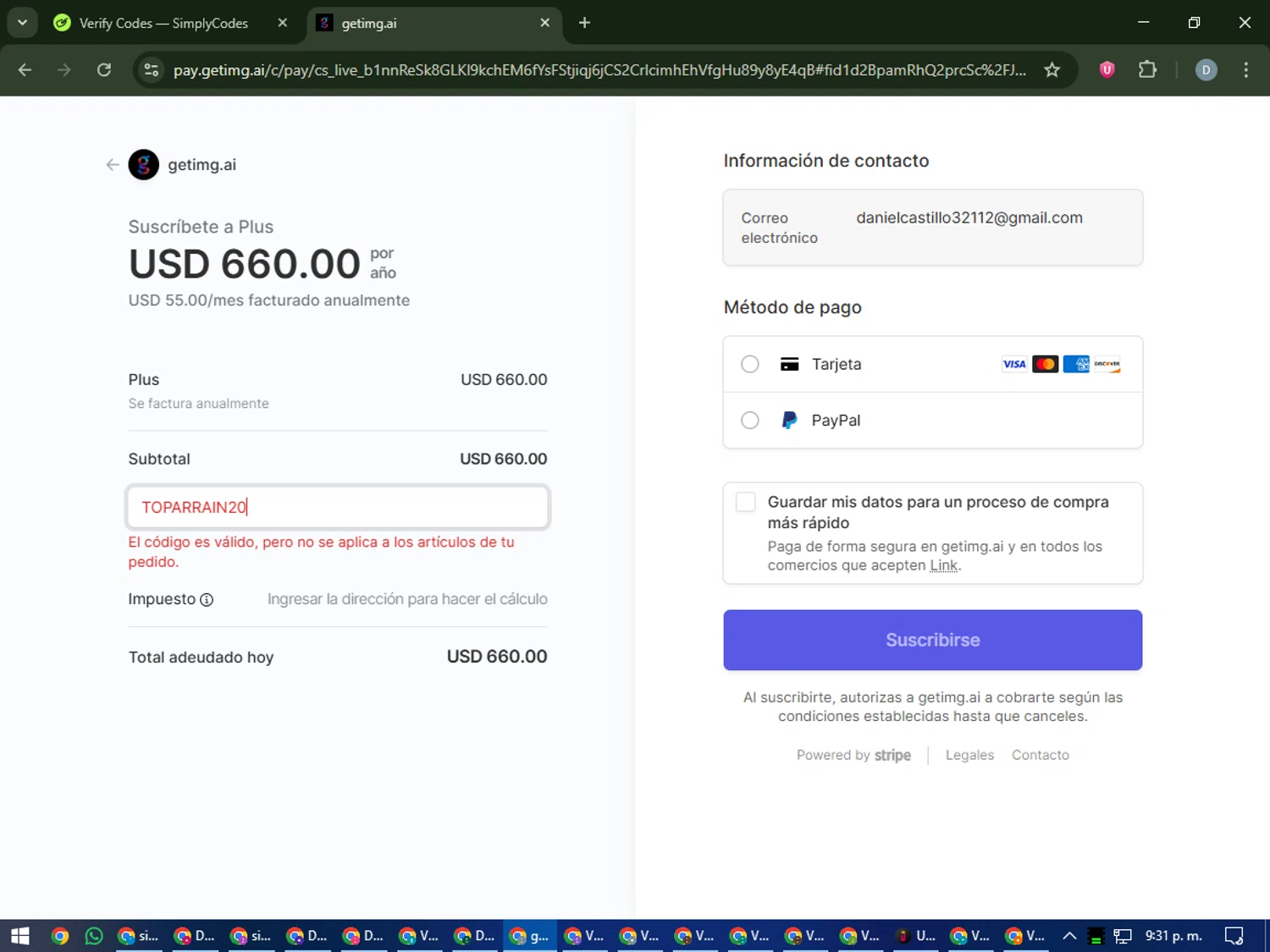Reload the getimg.ai payment page
The image size is (1270, 952).
[104, 70]
